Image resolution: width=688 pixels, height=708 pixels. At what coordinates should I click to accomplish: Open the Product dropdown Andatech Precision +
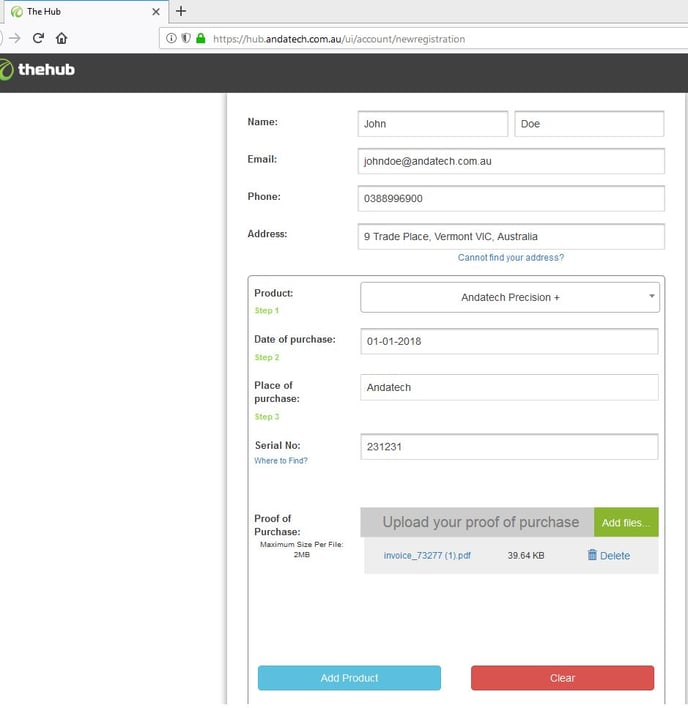(x=510, y=297)
